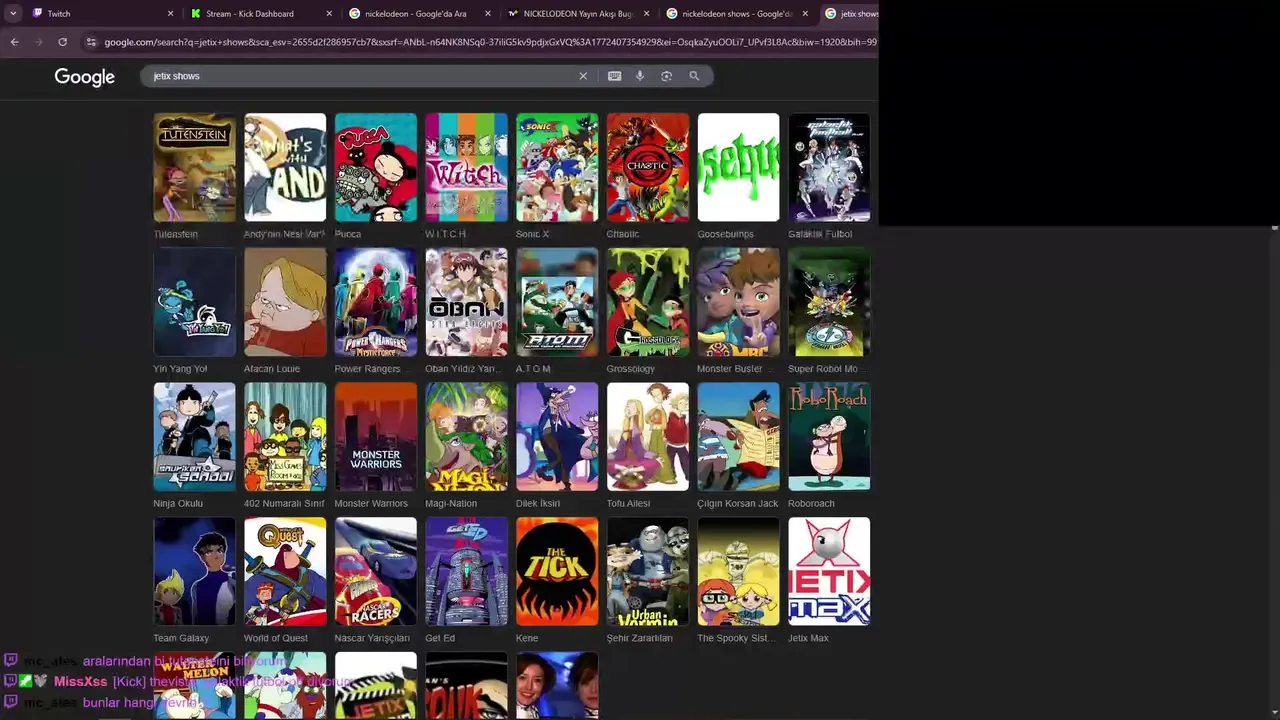Viewport: 1280px width, 720px height.
Task: Open the Şehir Zararlıları thumbnail
Action: click(648, 571)
